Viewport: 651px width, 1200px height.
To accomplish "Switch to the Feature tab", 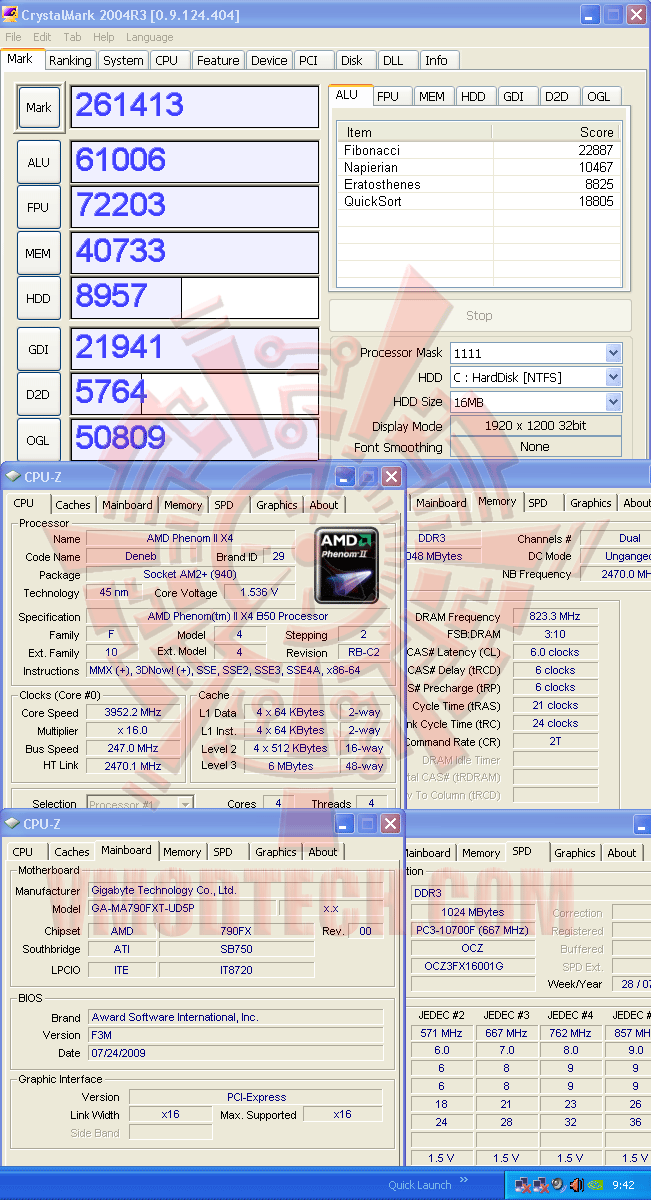I will (218, 60).
